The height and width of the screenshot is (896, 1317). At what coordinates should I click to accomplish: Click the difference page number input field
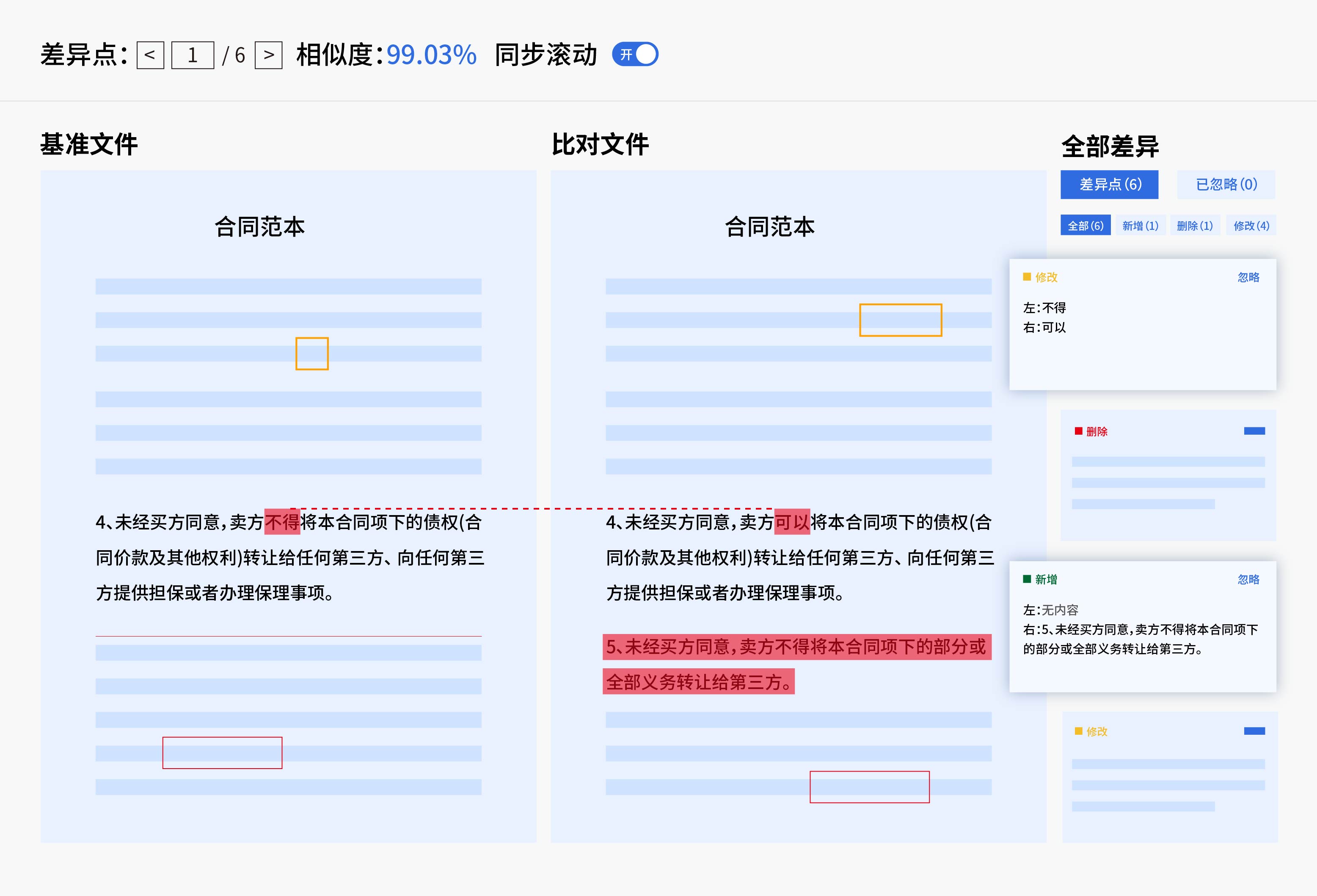193,55
